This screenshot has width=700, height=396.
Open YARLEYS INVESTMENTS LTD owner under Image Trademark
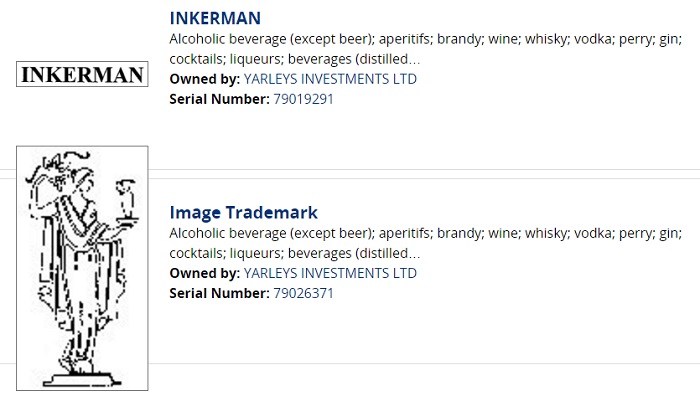(330, 273)
